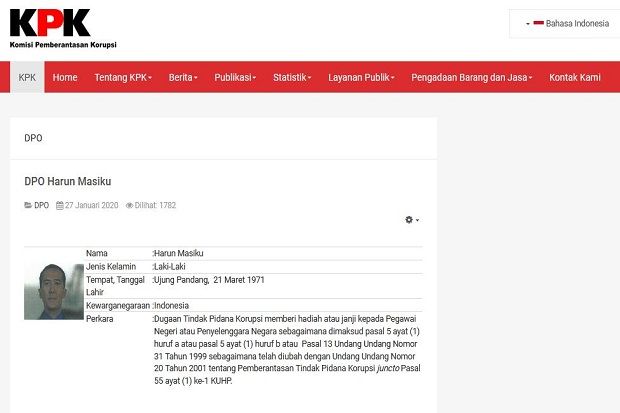Click the view count Dilihat: 1782
620x413 pixels.
coord(155,205)
